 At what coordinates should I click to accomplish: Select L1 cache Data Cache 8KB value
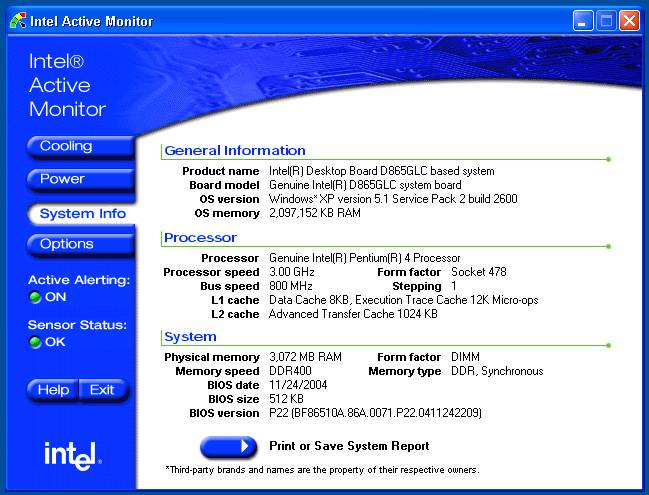(404, 300)
